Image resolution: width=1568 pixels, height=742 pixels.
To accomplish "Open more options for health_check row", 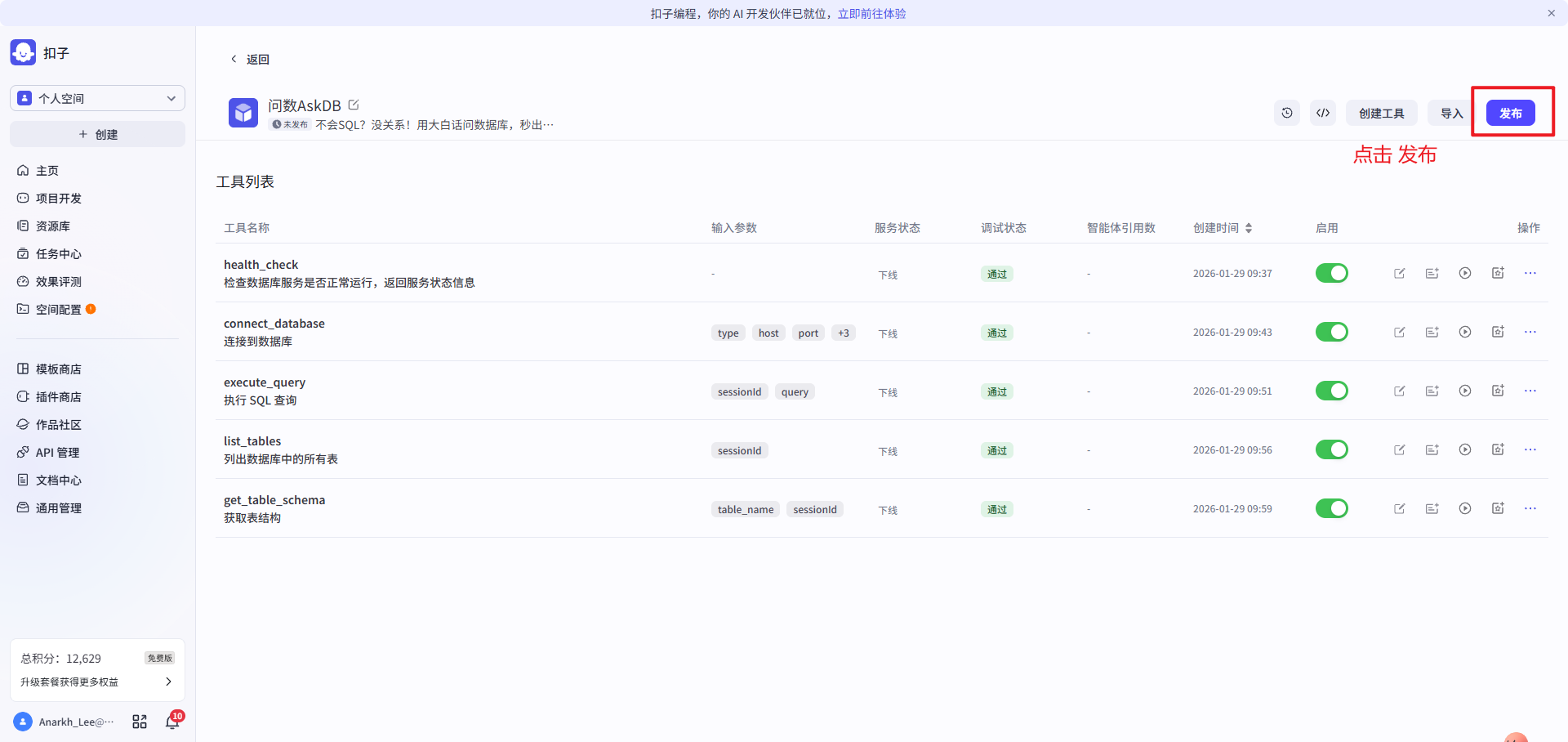I will [1530, 273].
